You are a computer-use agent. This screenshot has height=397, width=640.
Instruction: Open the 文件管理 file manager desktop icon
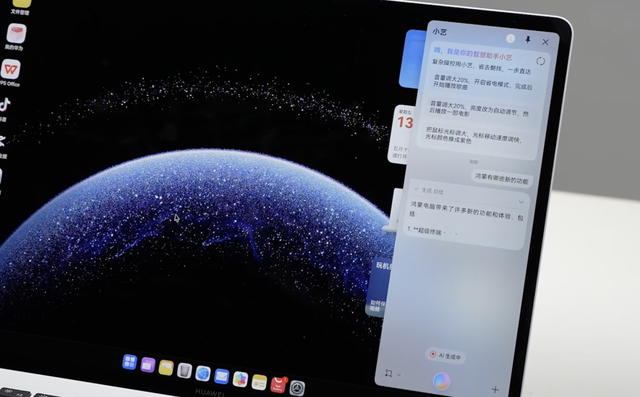(x=21, y=3)
